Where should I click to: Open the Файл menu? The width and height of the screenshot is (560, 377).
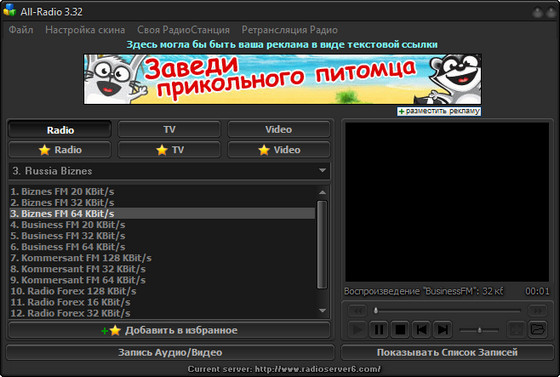click(x=21, y=30)
